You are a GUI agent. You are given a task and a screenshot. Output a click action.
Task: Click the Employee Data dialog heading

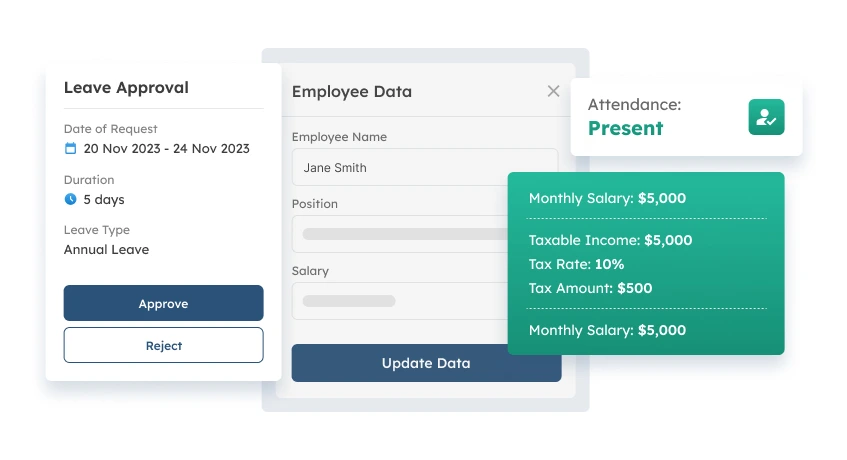(x=351, y=91)
